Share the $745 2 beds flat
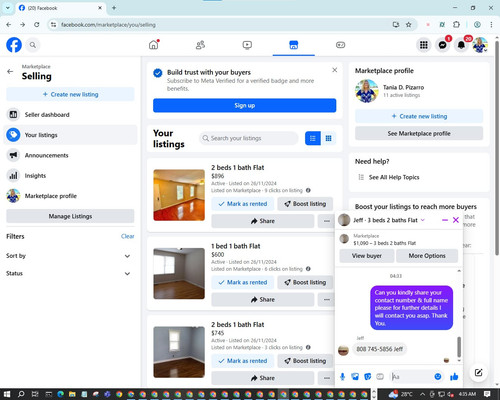 [x=263, y=378]
